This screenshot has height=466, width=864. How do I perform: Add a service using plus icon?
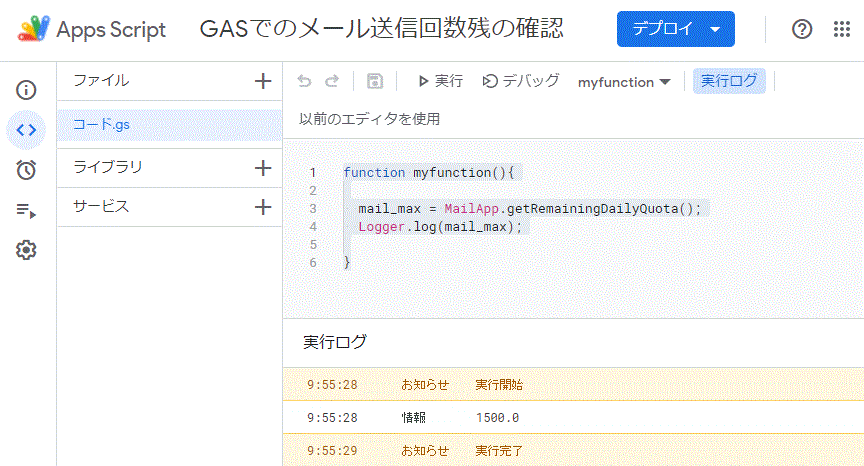tap(263, 207)
